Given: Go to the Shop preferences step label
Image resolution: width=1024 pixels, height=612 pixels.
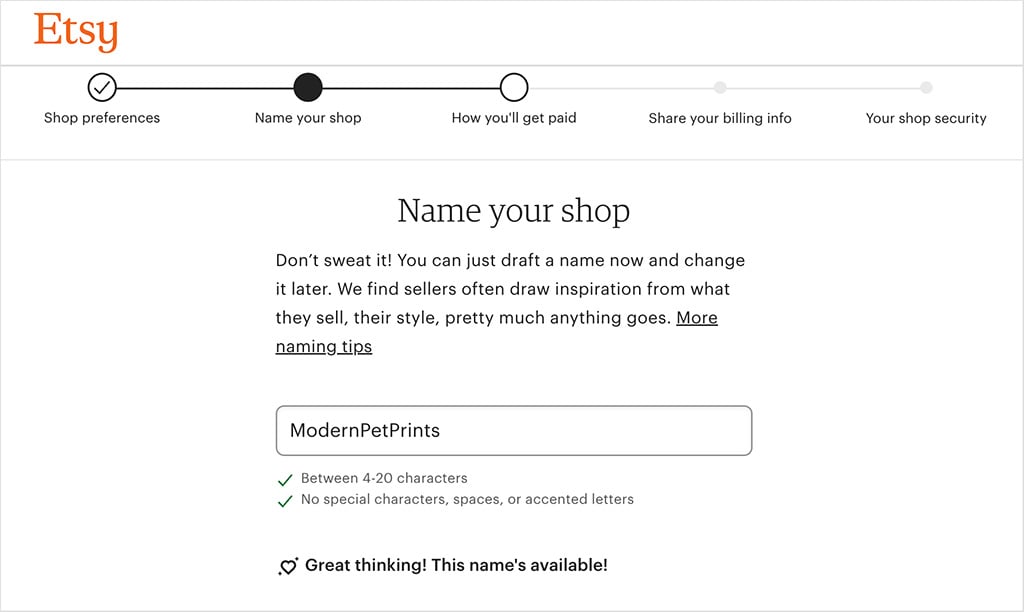Looking at the screenshot, I should pyautogui.click(x=102, y=118).
